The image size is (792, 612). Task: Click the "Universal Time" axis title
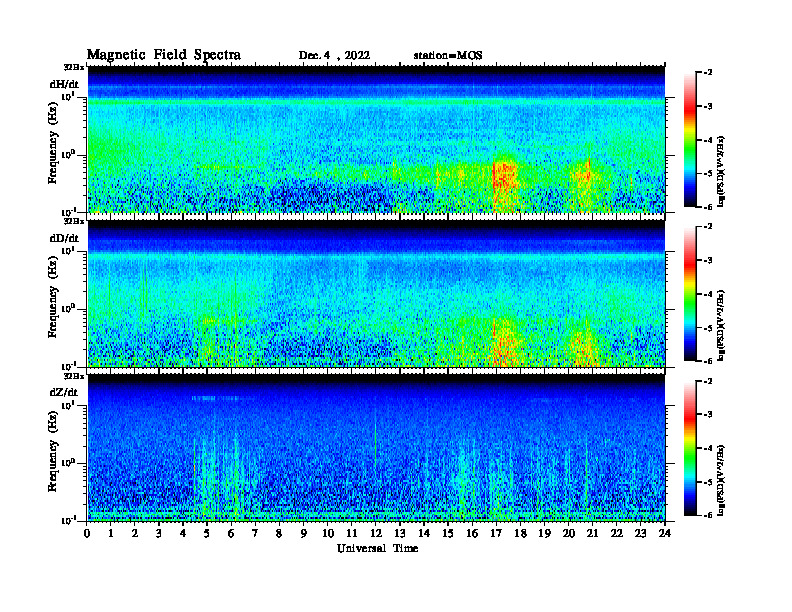click(x=378, y=548)
